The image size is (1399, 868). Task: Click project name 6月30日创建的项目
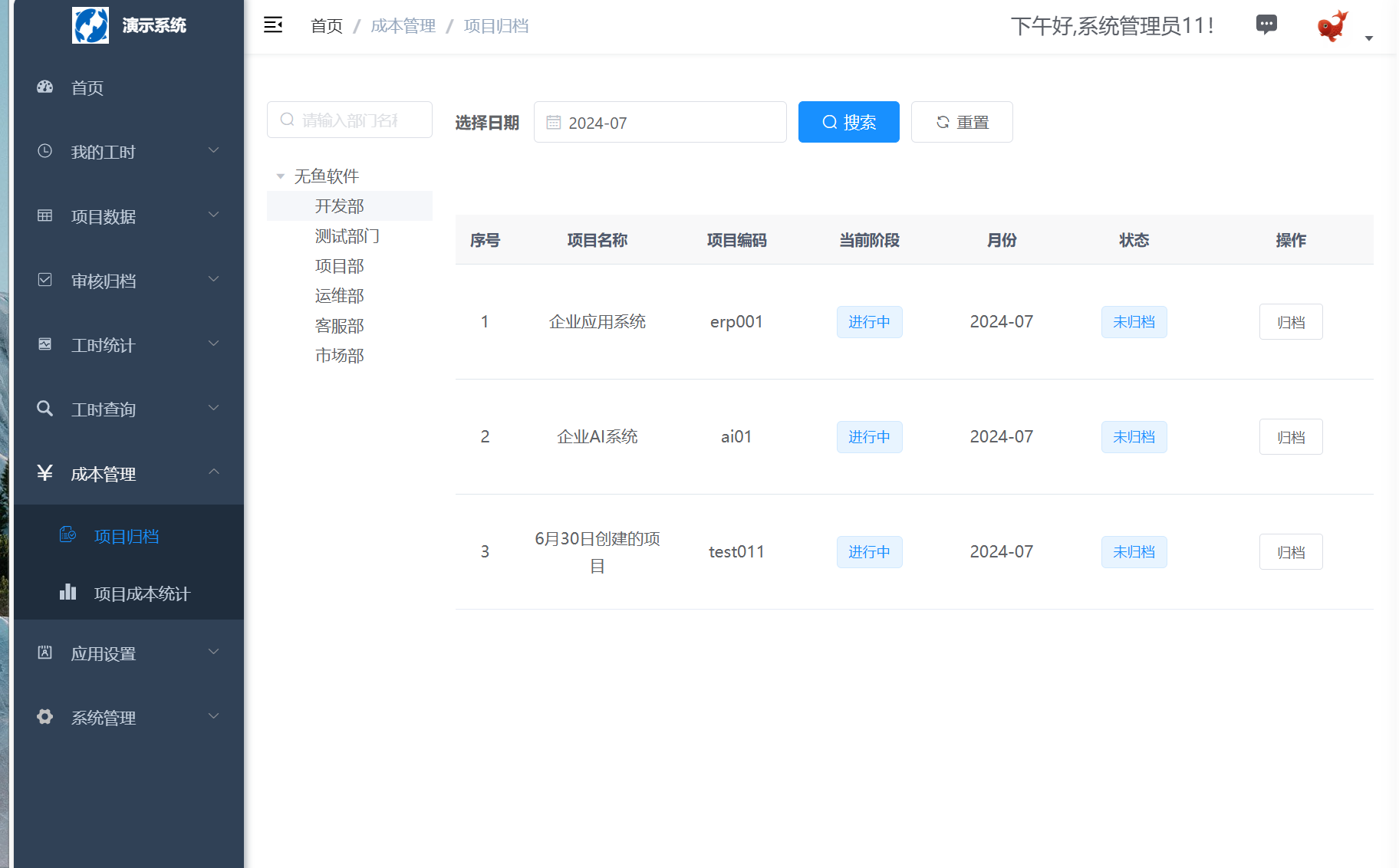[x=597, y=552]
